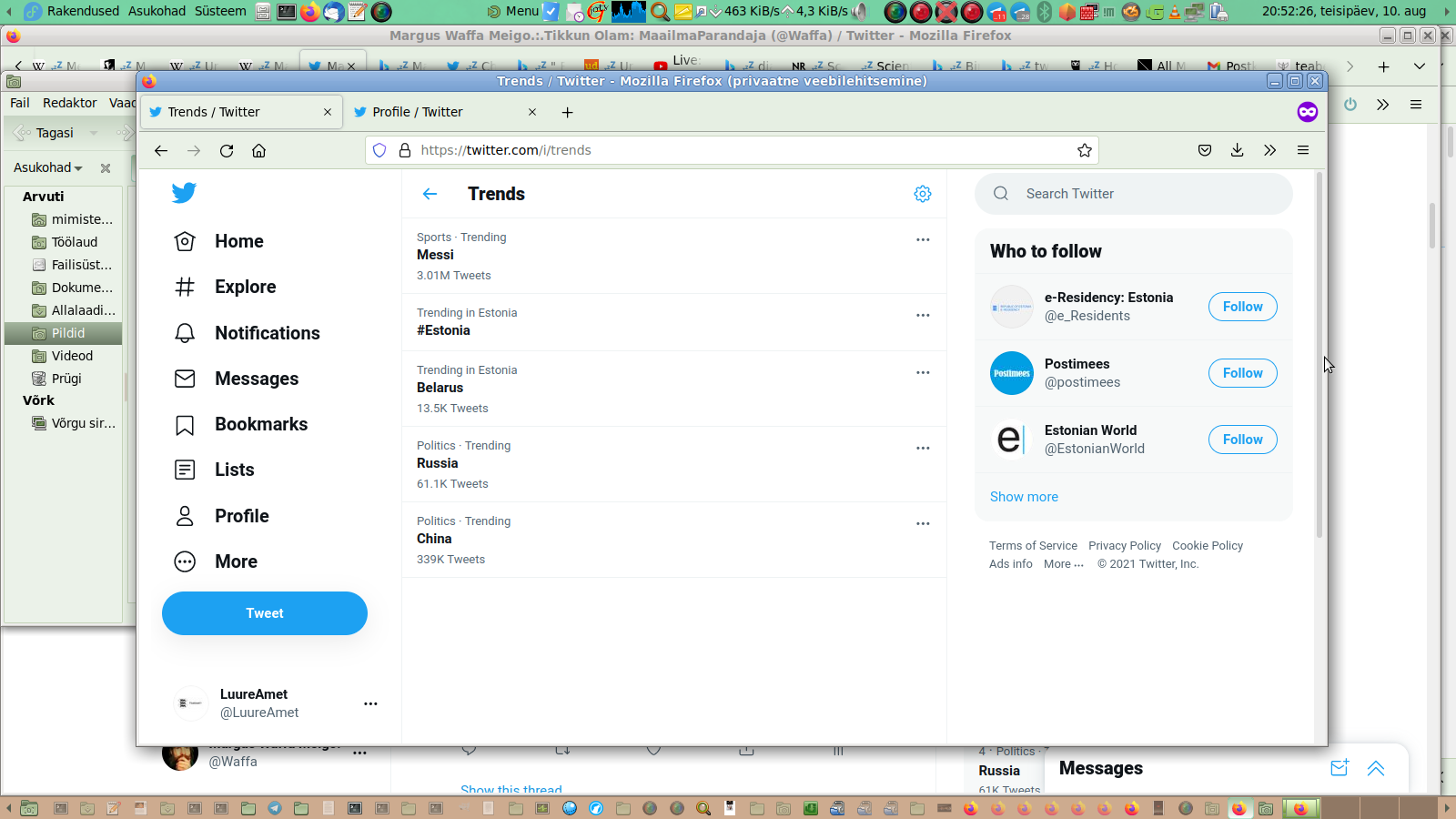This screenshot has width=1456, height=819.
Task: Open options for the Messi trend
Action: (x=923, y=239)
